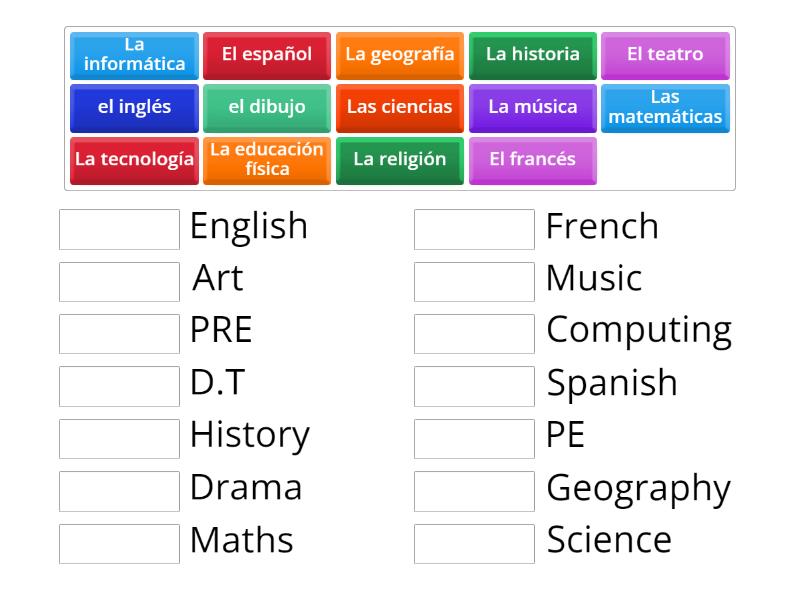The image size is (800, 600).
Task: Click the empty box next to Maths
Action: [x=119, y=543]
